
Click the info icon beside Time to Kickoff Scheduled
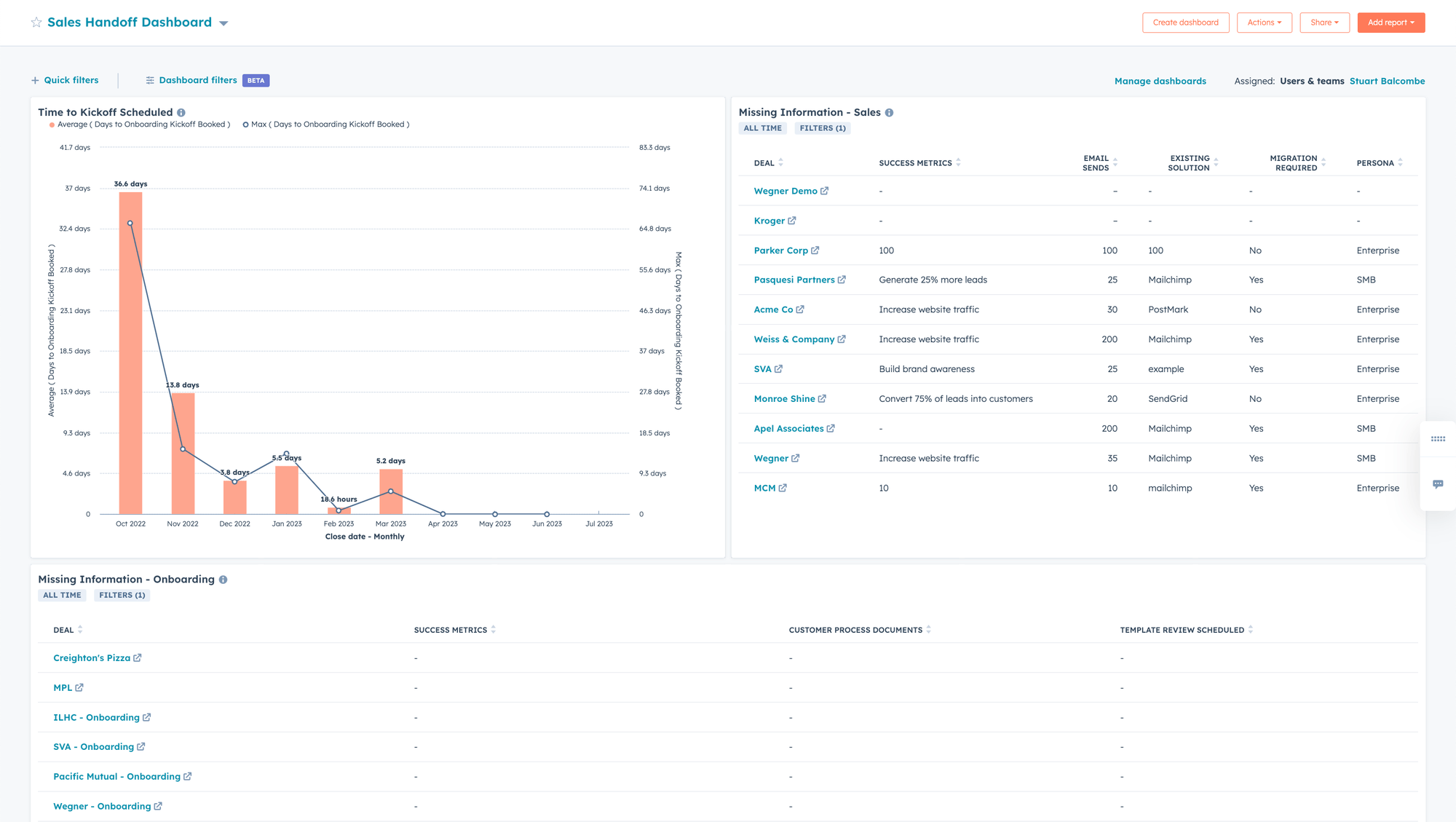(181, 113)
